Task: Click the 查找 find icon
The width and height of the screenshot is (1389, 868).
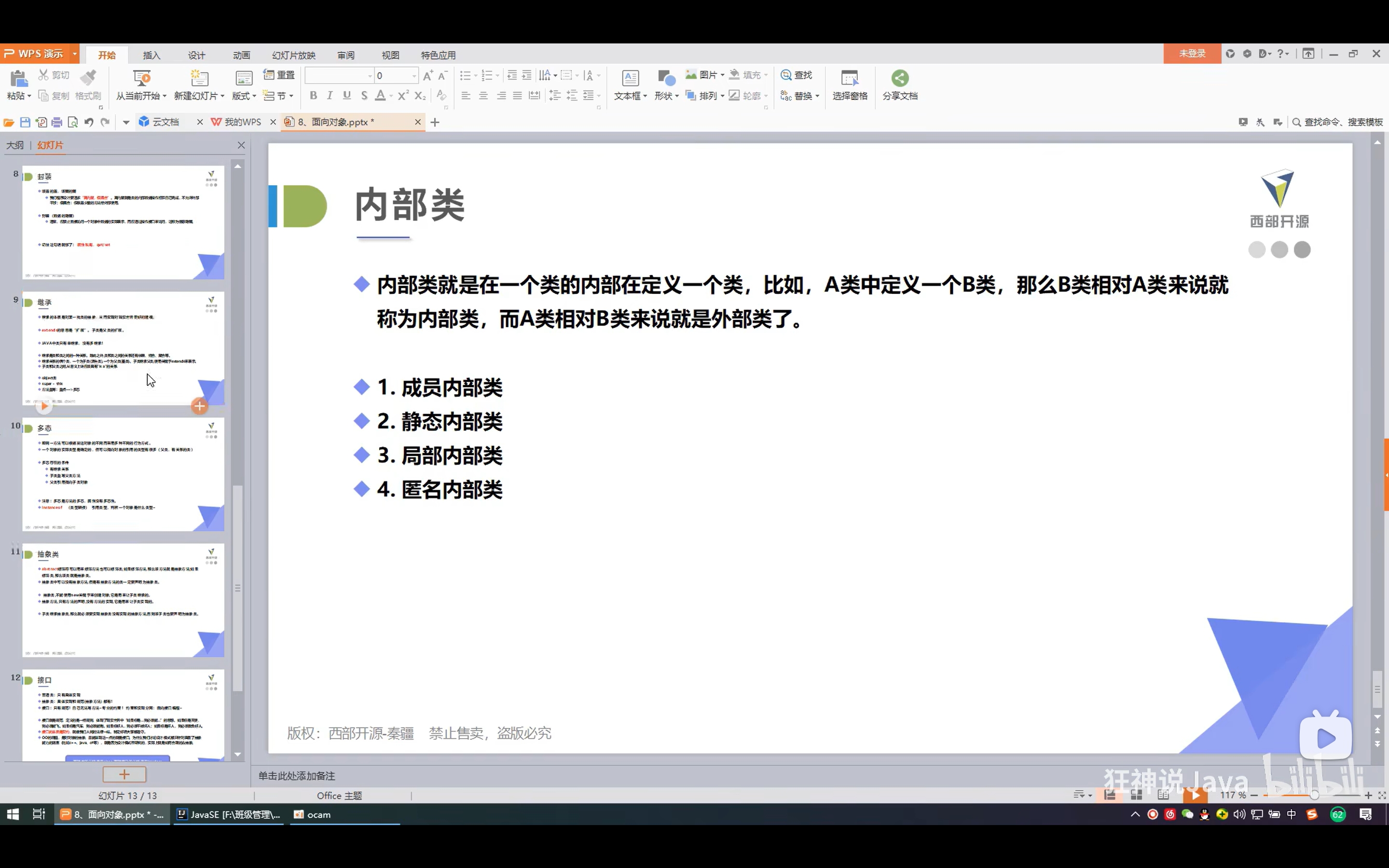Action: (786, 75)
